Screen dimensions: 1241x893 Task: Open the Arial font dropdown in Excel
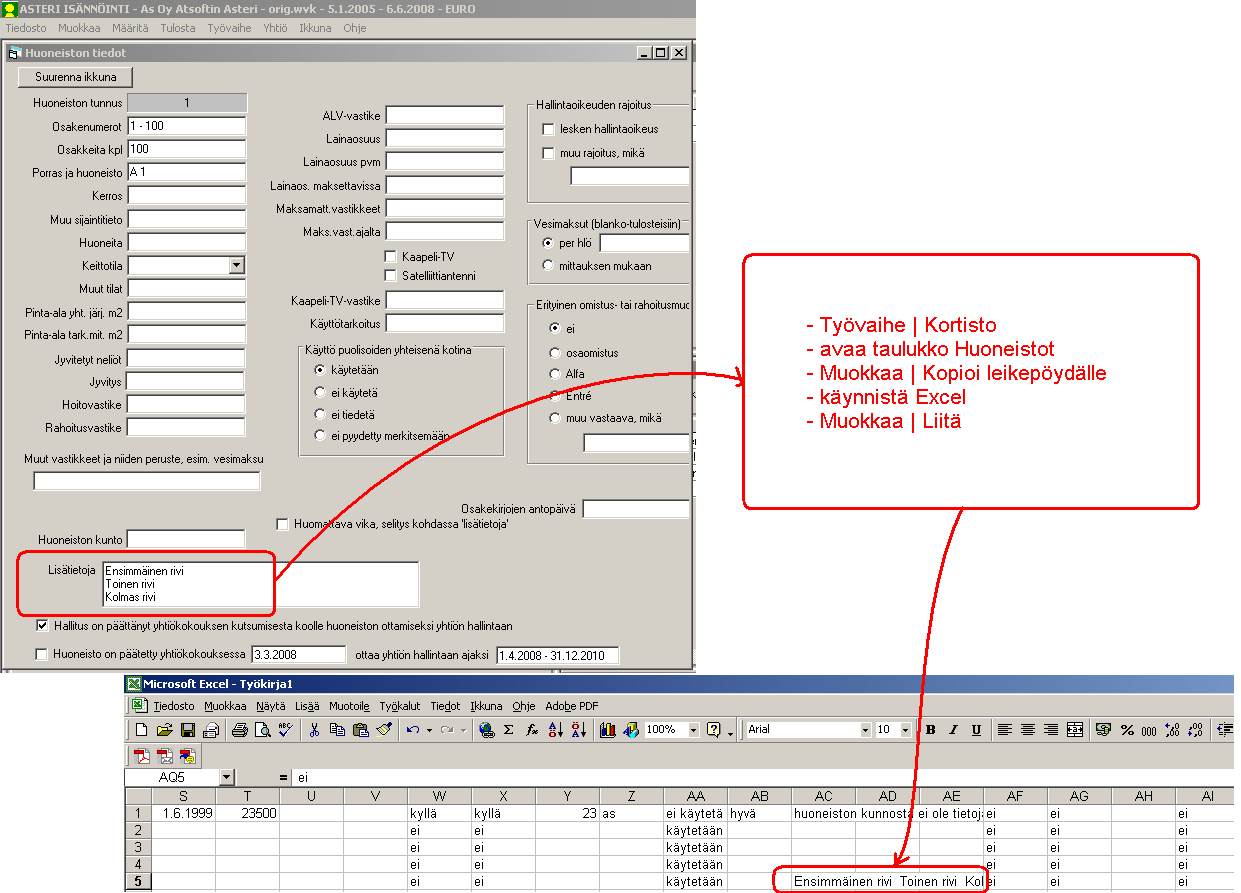(865, 730)
